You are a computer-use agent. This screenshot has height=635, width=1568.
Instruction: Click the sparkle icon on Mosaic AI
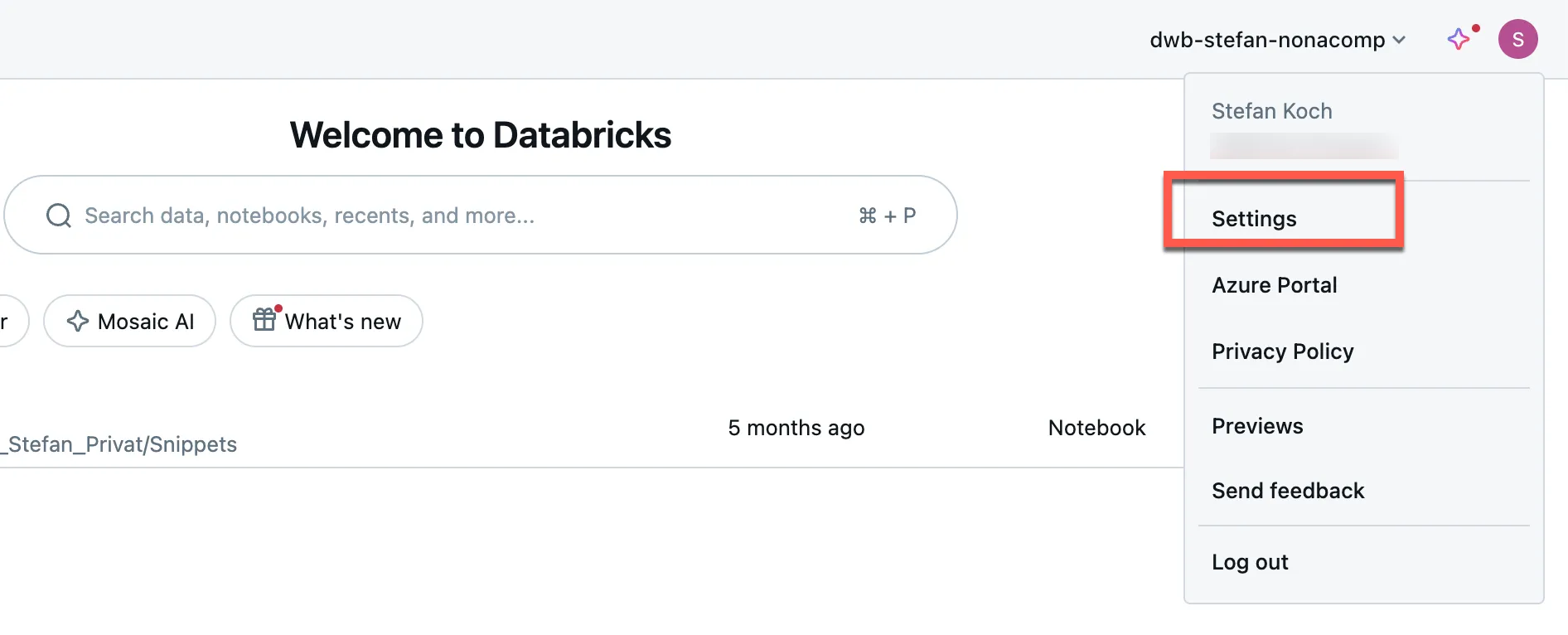[x=78, y=321]
